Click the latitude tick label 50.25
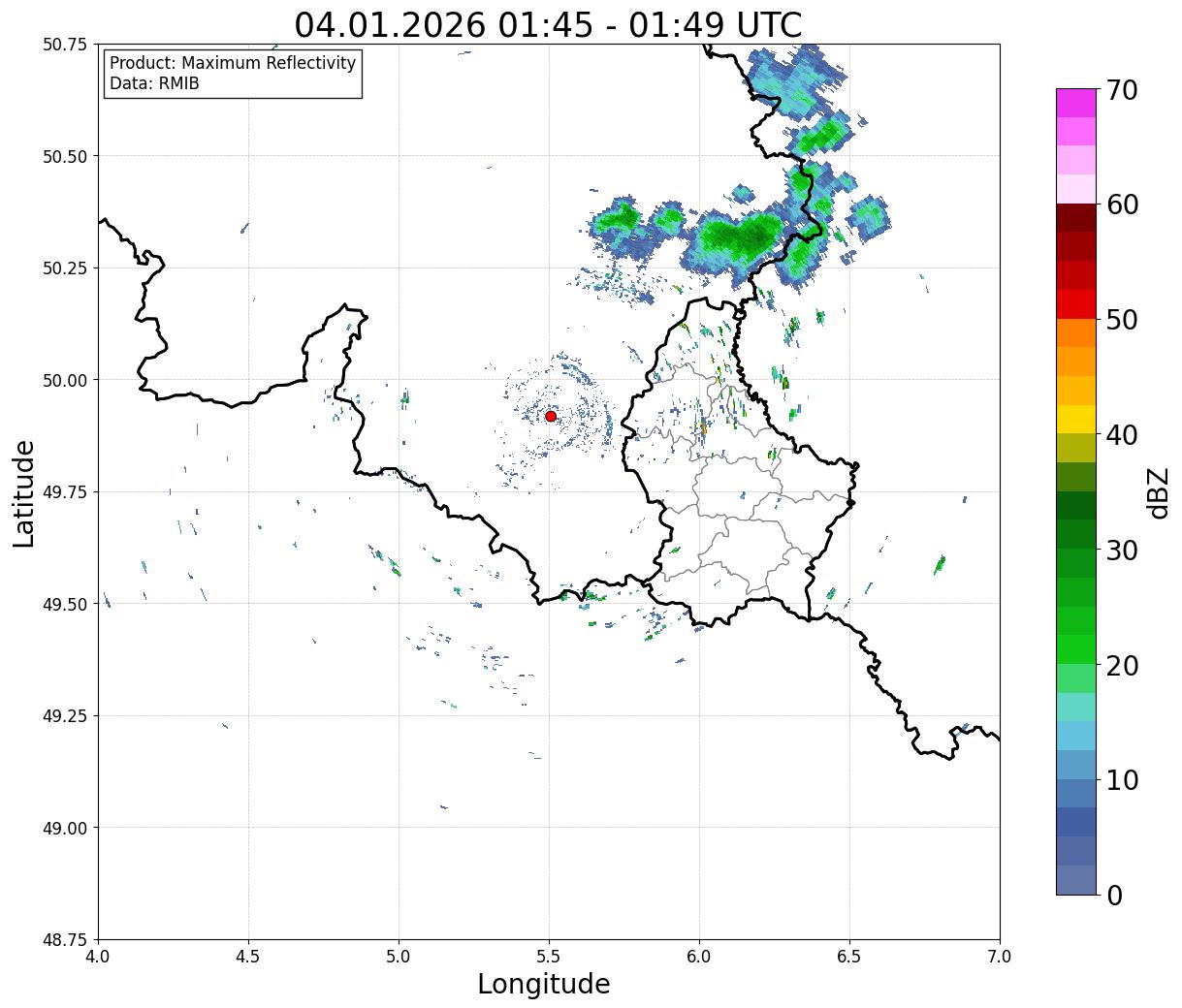 pyautogui.click(x=65, y=268)
